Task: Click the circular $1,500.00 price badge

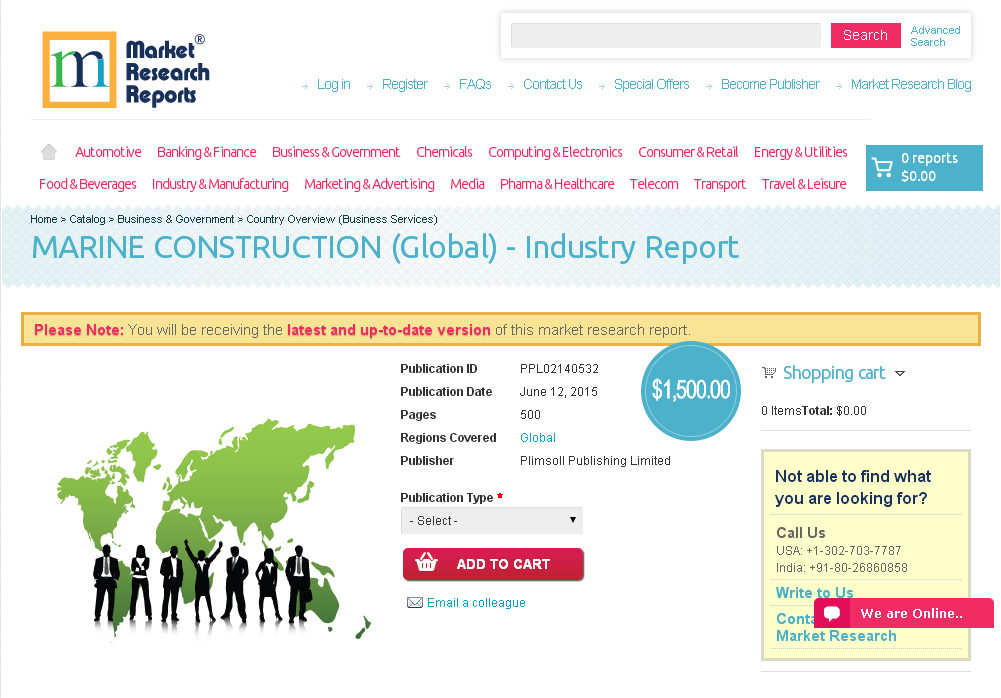Action: tap(690, 391)
